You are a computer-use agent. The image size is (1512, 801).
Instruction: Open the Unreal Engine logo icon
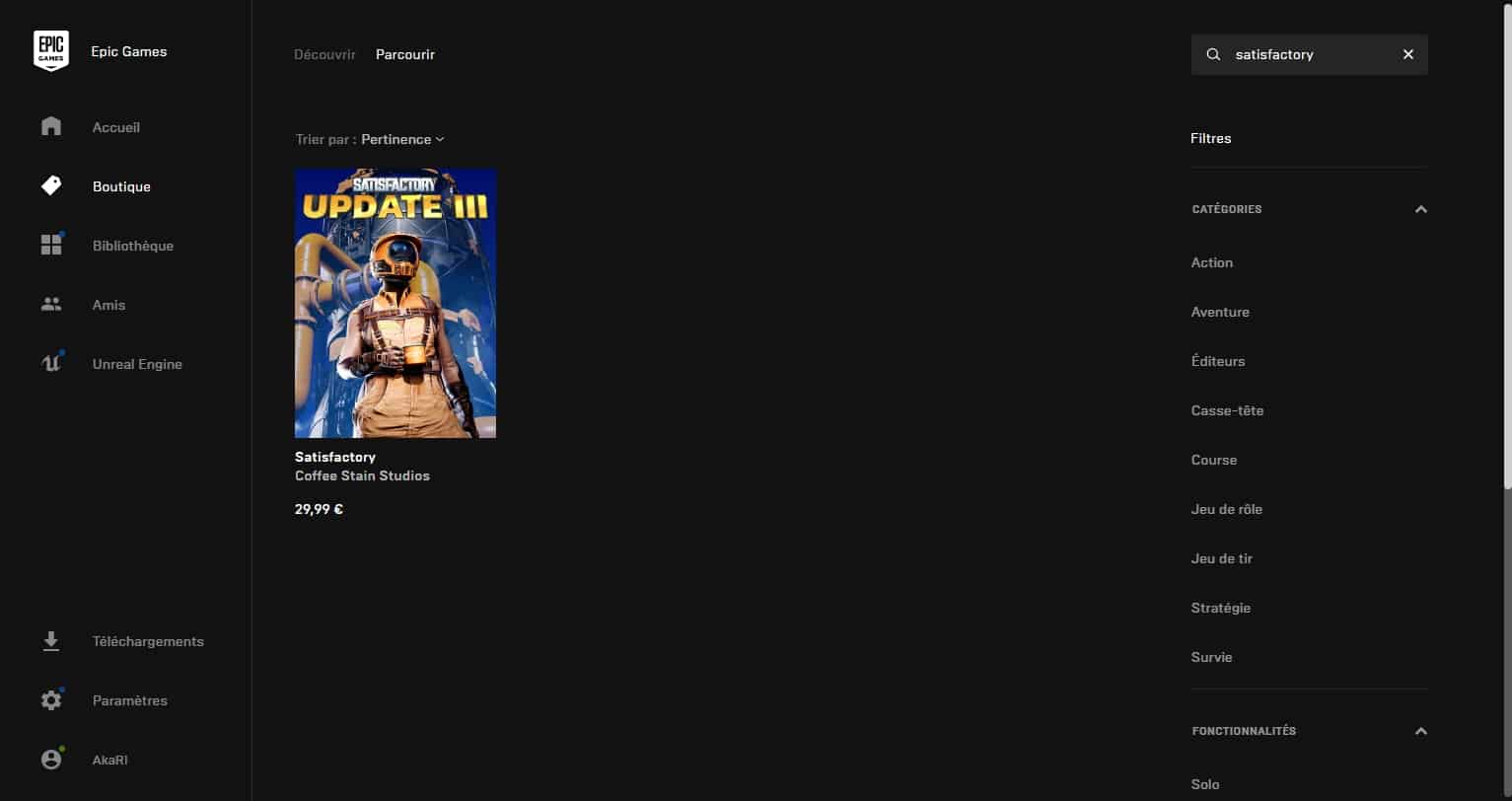51,363
